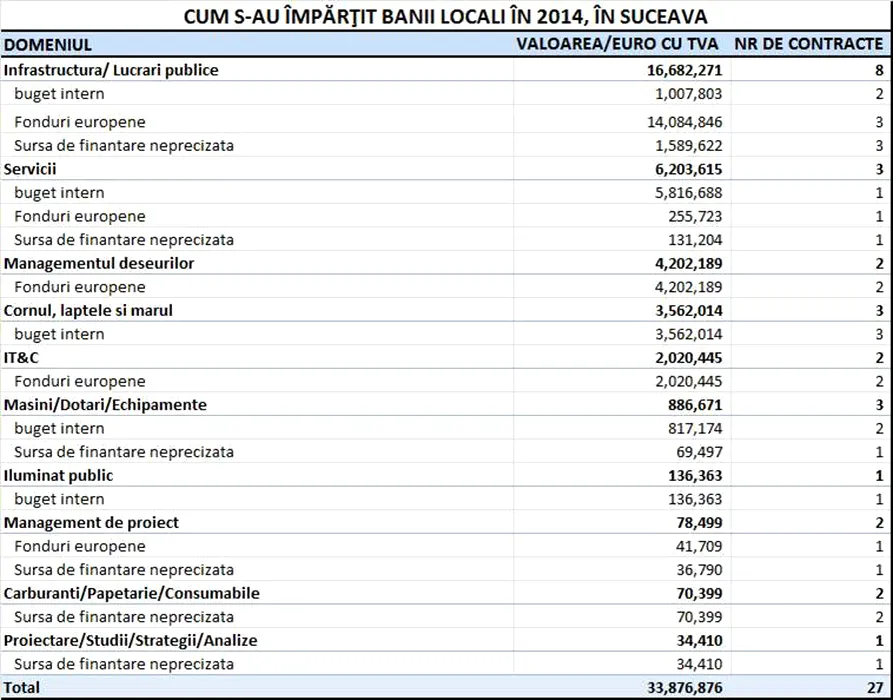
Task: Select the Masini/Dotari/Echipamente row label
Action: click(x=105, y=404)
